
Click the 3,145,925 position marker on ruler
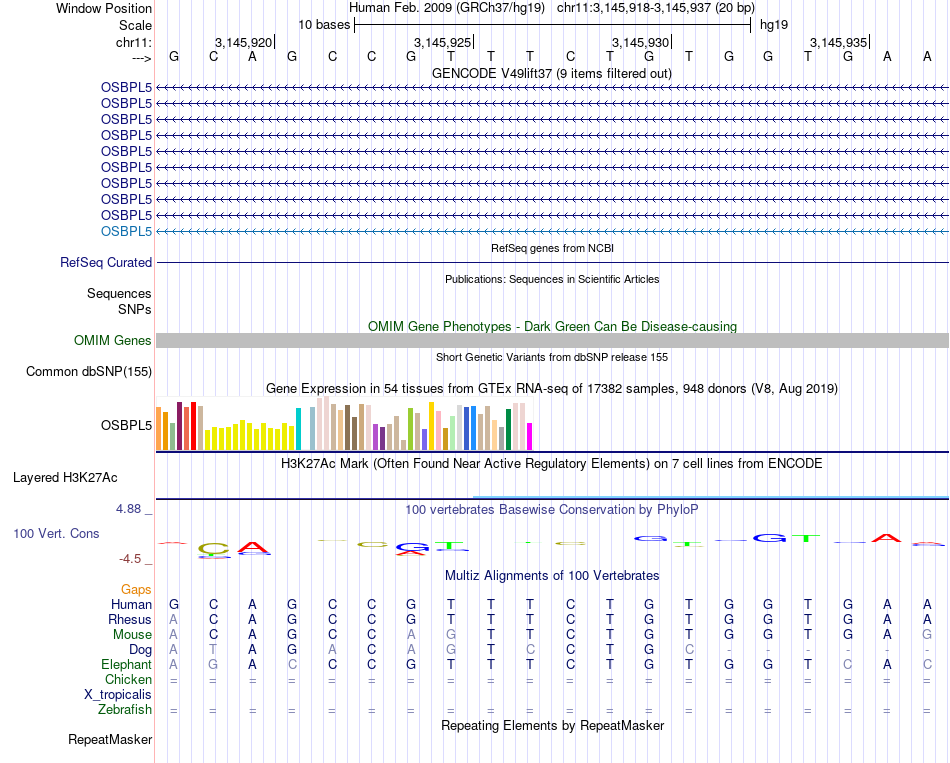pyautogui.click(x=442, y=42)
